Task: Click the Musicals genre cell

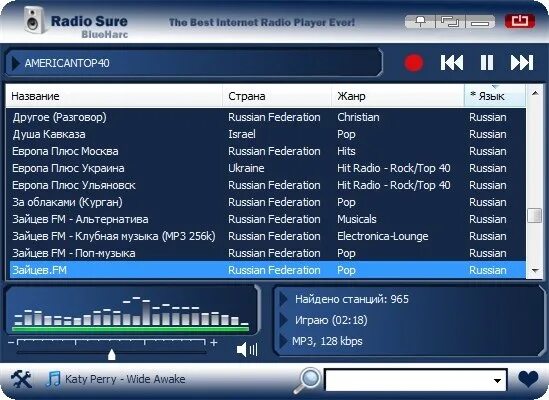Action: 357,219
